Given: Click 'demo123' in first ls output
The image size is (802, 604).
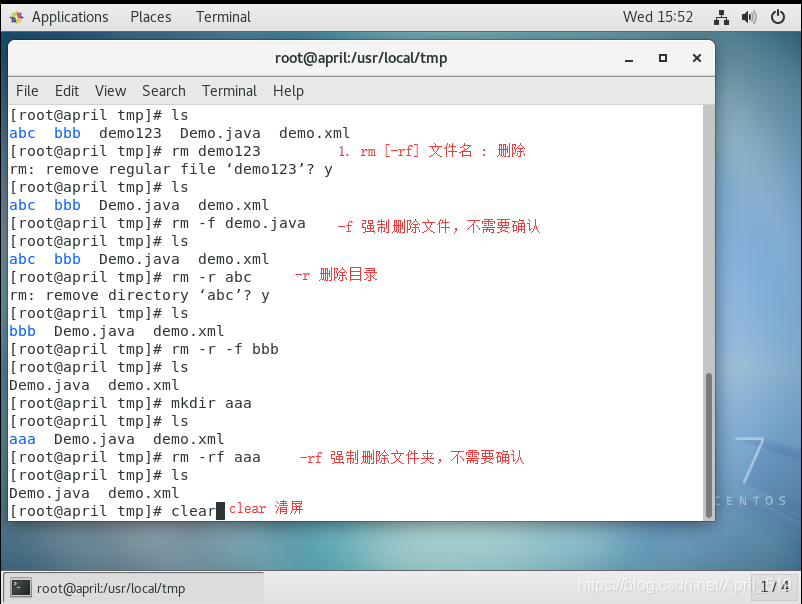Looking at the screenshot, I should (130, 133).
